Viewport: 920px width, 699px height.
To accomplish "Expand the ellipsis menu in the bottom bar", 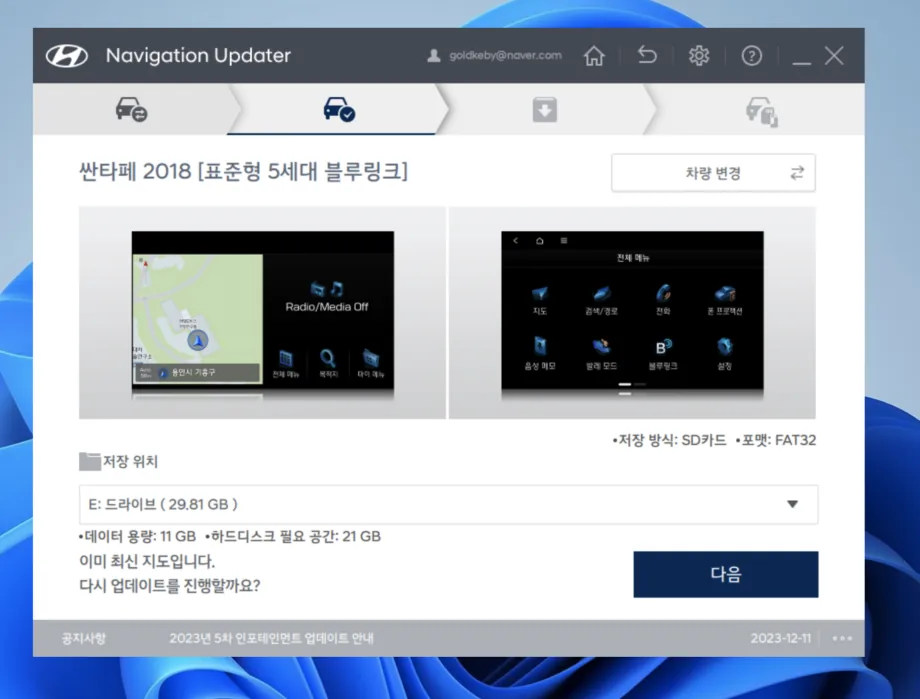I will (842, 637).
